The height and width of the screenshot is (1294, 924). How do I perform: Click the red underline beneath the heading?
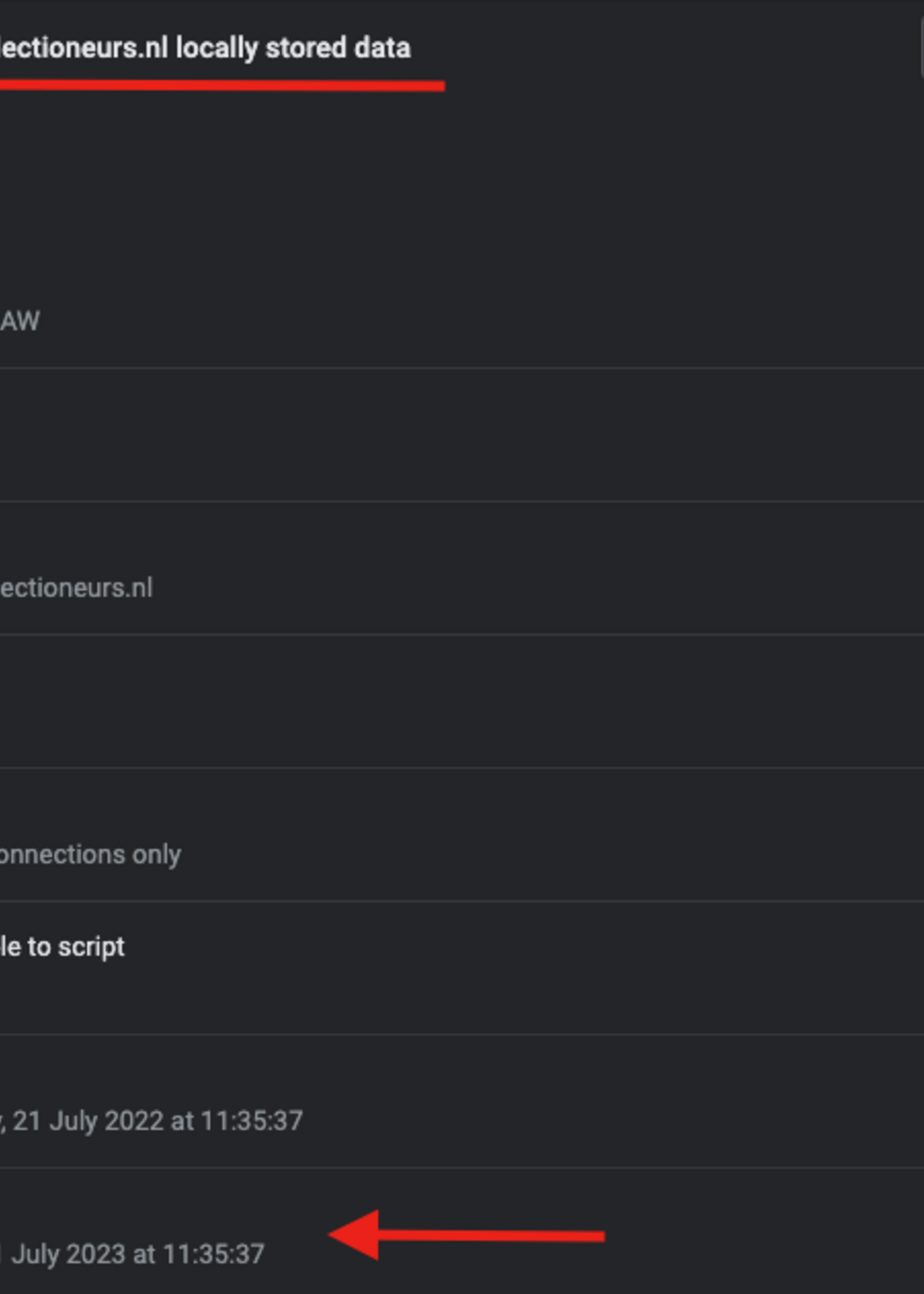click(x=222, y=86)
